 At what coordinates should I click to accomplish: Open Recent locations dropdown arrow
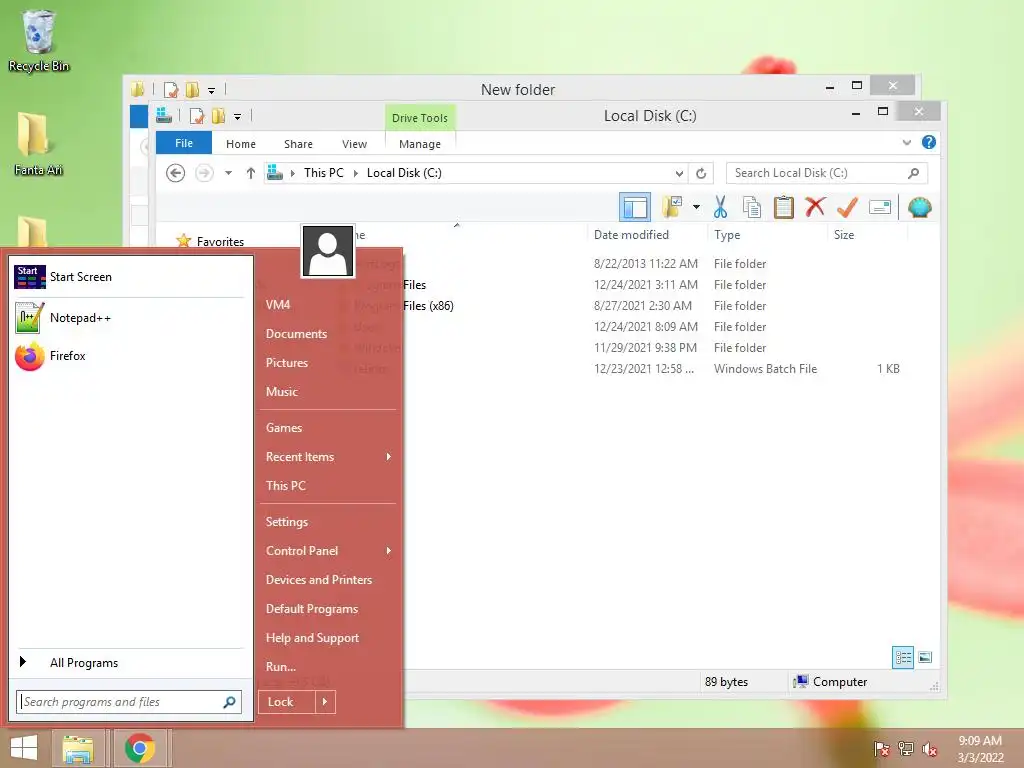tap(228, 173)
